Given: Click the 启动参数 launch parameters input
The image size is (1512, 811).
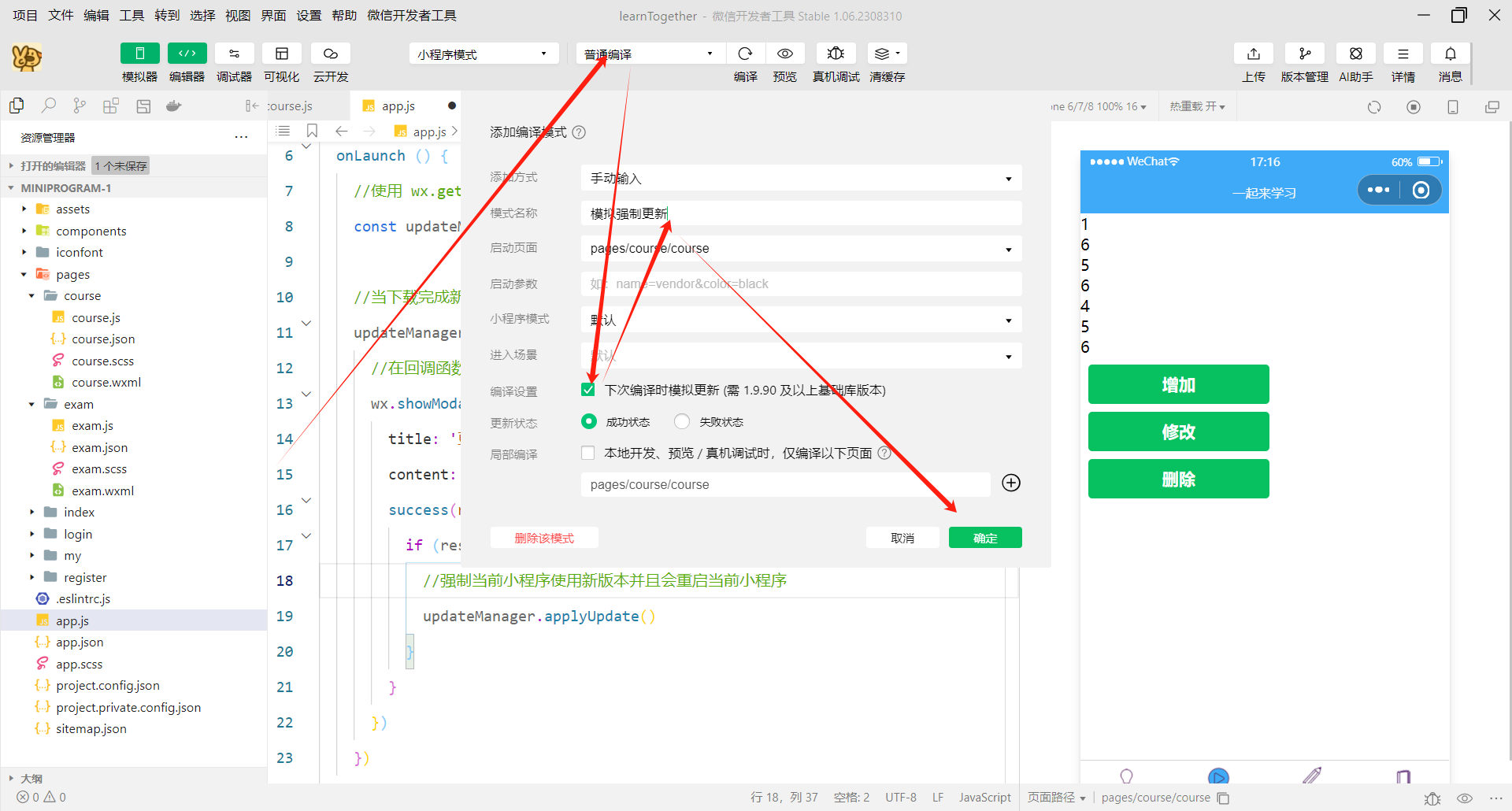Looking at the screenshot, I should point(801,283).
